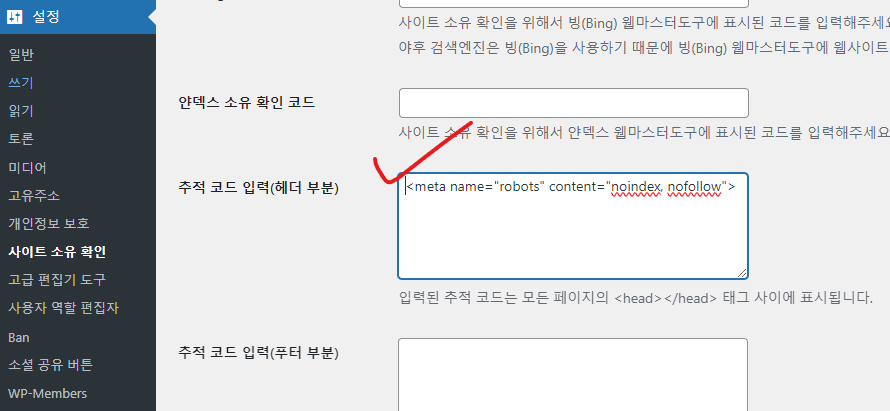Image resolution: width=890 pixels, height=411 pixels.
Task: Open the 설정 menu header
Action: (78, 17)
